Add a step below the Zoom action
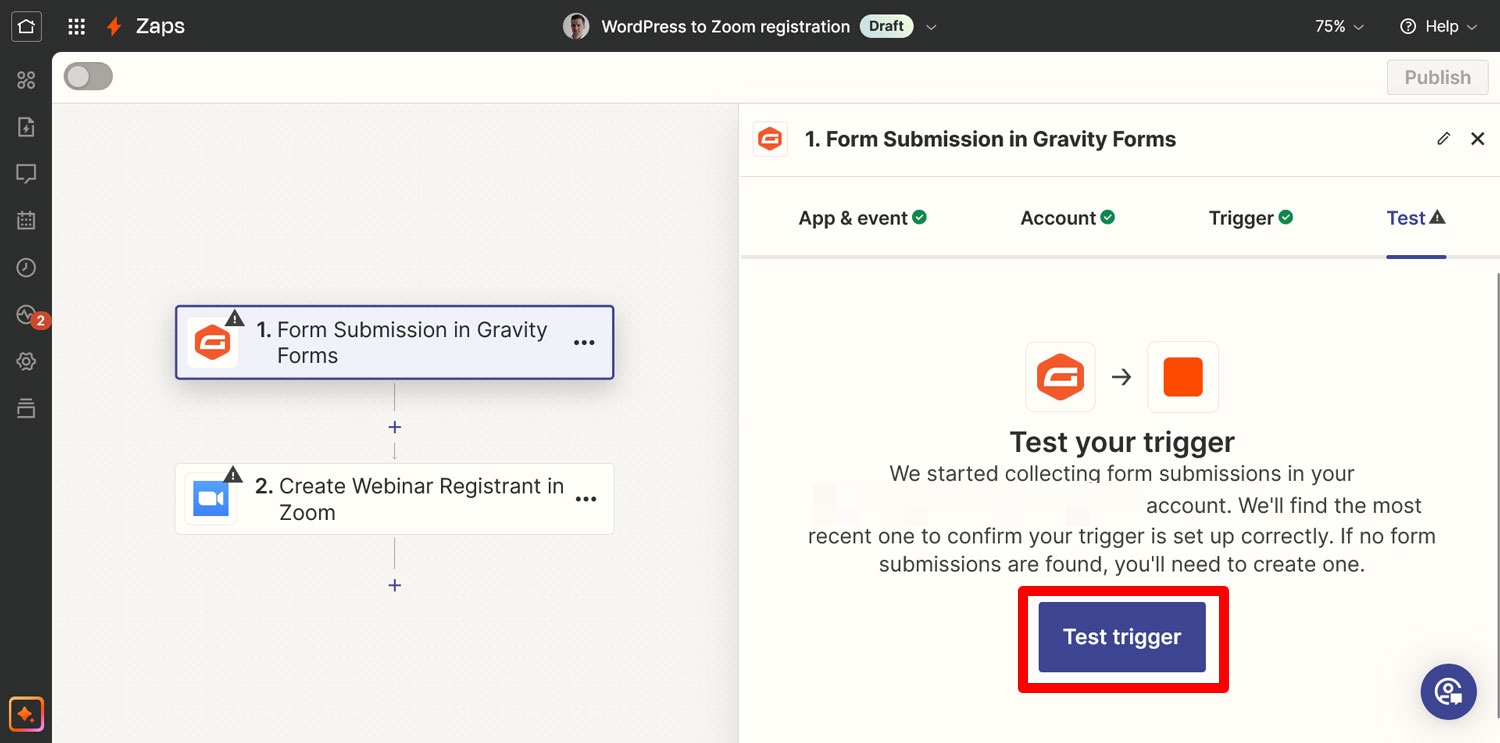The width and height of the screenshot is (1500, 743). coord(395,586)
